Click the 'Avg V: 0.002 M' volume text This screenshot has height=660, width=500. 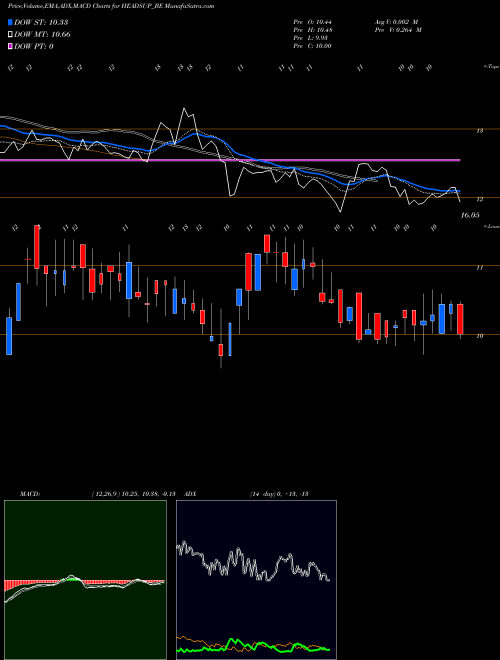pos(396,22)
